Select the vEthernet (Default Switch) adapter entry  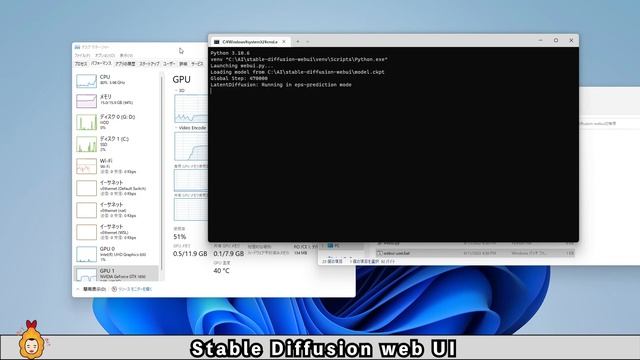[x=116, y=188]
